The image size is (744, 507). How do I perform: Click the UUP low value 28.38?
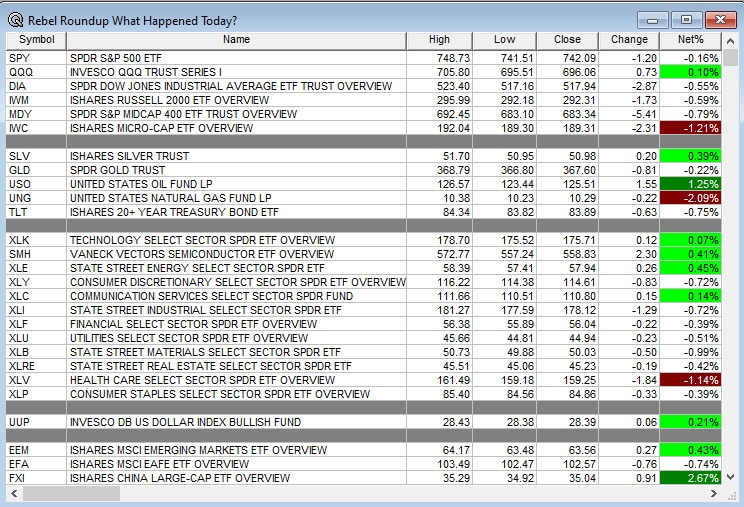coord(520,422)
